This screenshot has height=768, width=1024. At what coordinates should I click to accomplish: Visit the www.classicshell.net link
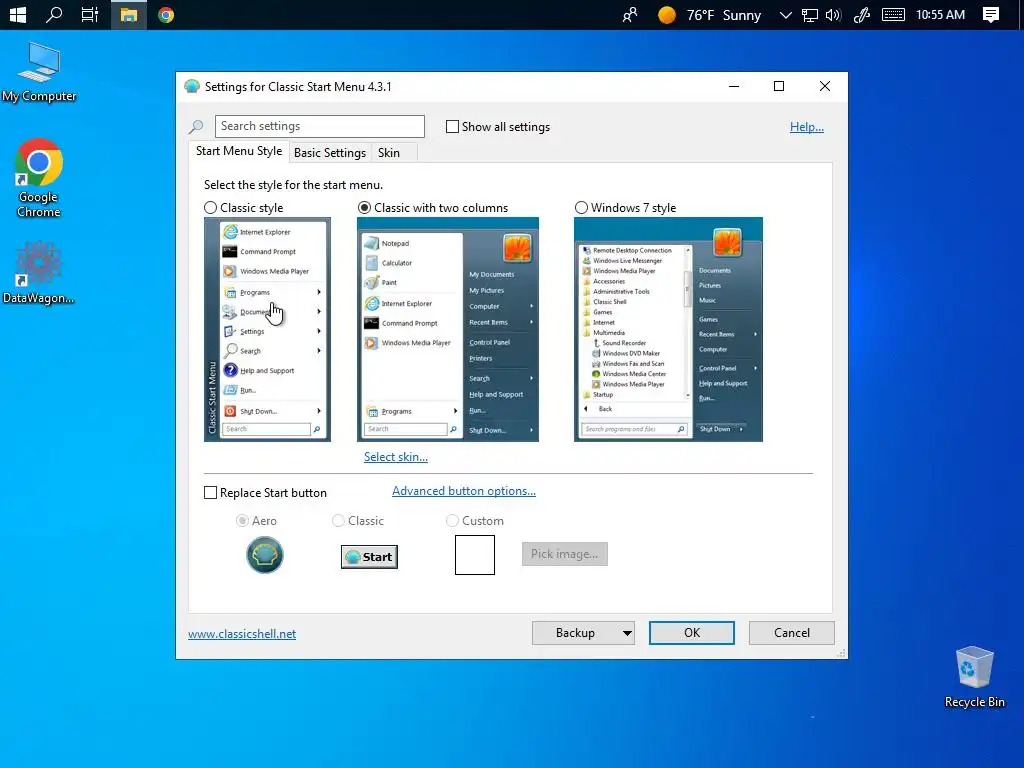click(x=242, y=633)
